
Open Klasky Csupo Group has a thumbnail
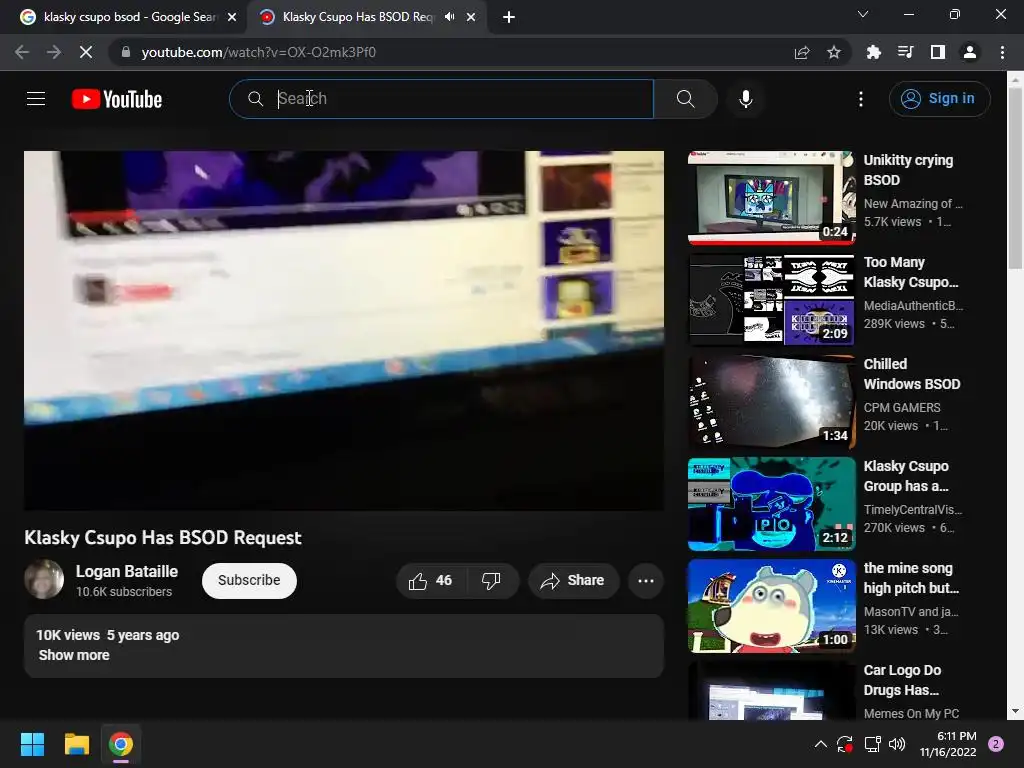point(771,504)
